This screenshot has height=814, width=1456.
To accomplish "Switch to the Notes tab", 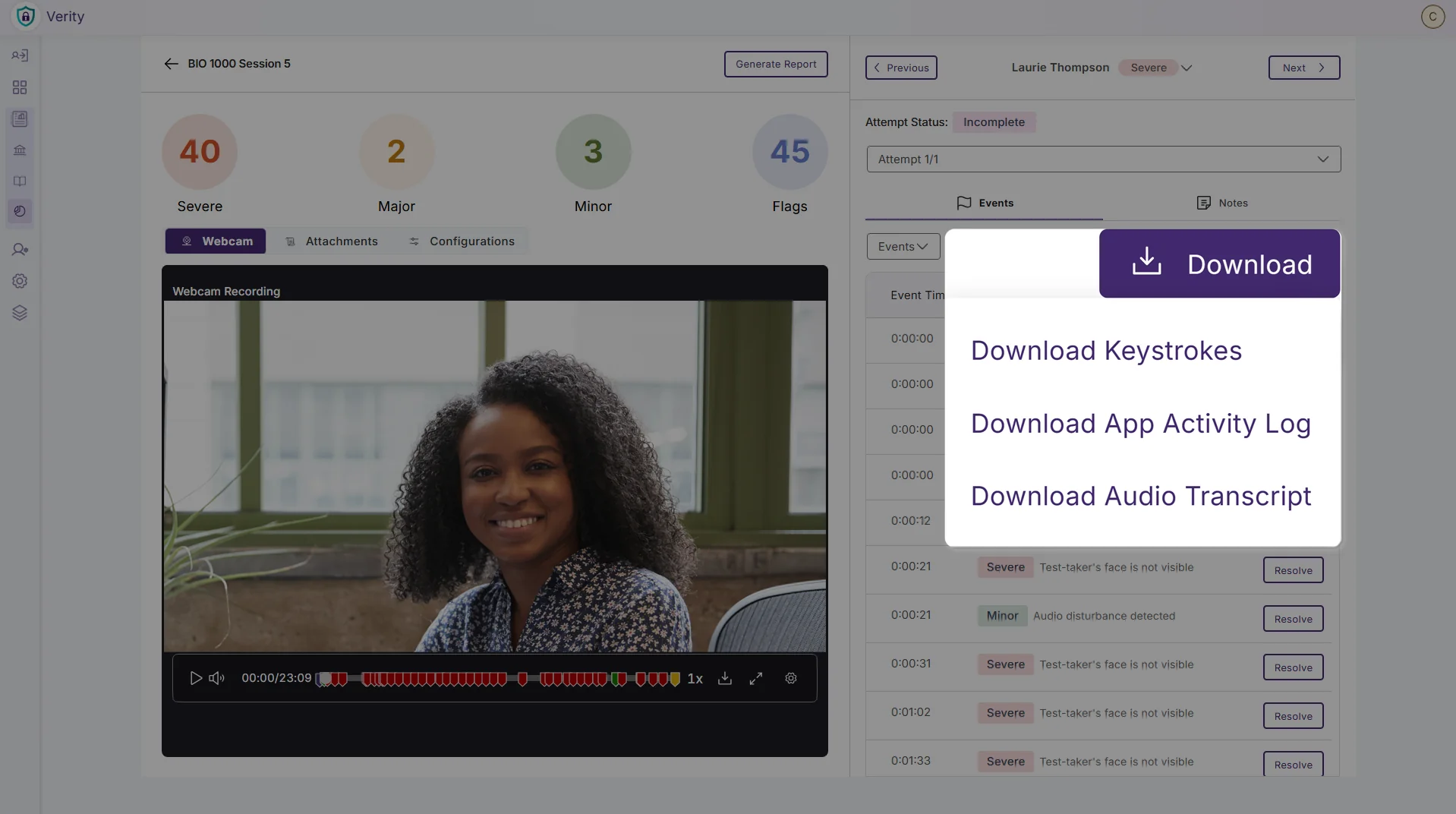I will tap(1222, 203).
